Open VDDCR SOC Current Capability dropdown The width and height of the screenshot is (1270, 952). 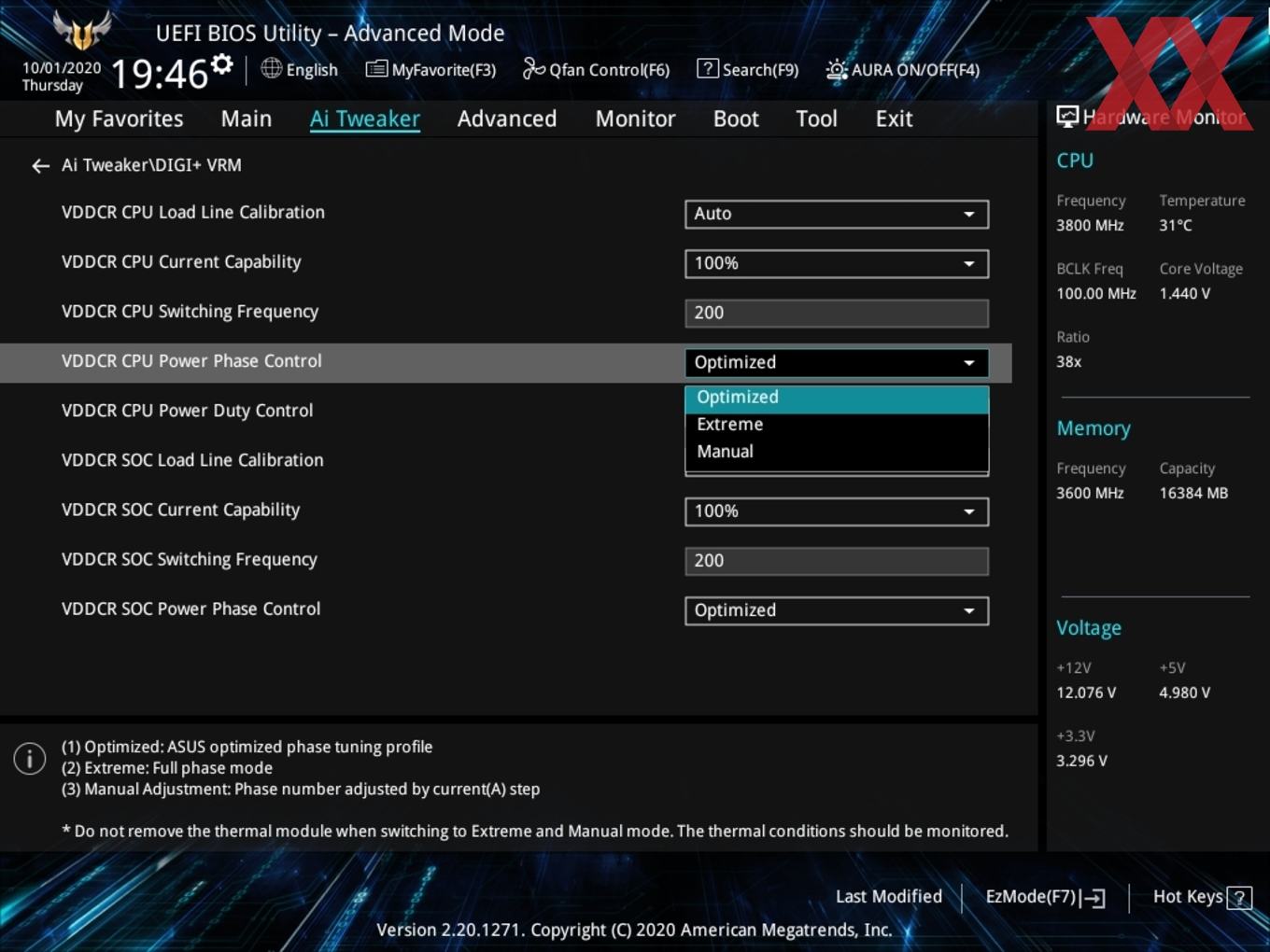tap(837, 511)
